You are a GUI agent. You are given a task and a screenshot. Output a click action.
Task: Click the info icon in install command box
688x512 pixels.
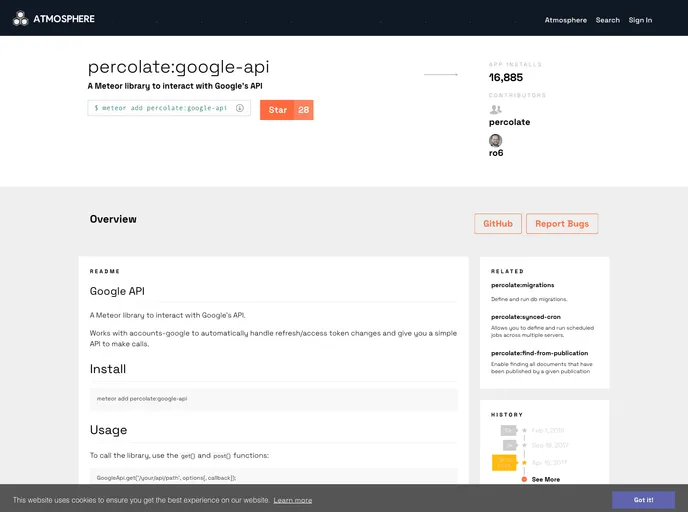[x=240, y=108]
